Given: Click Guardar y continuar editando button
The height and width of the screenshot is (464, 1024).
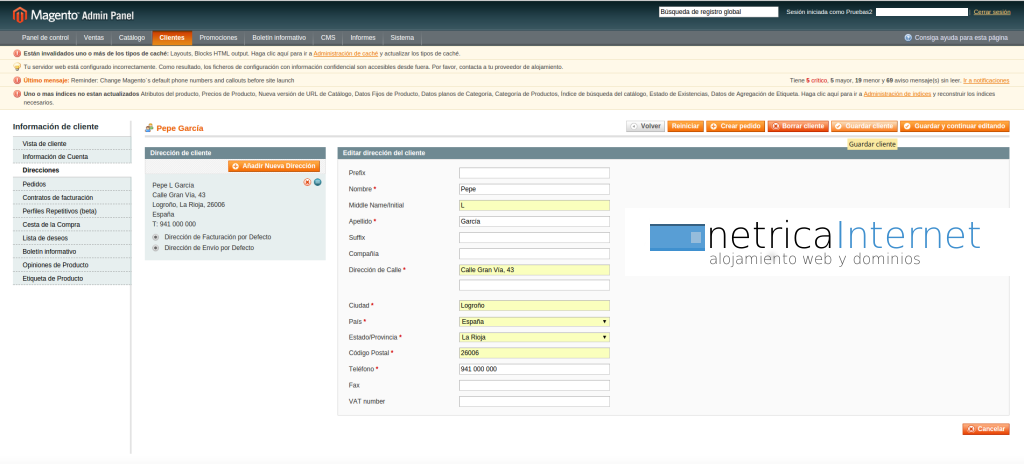Looking at the screenshot, I should [954, 126].
